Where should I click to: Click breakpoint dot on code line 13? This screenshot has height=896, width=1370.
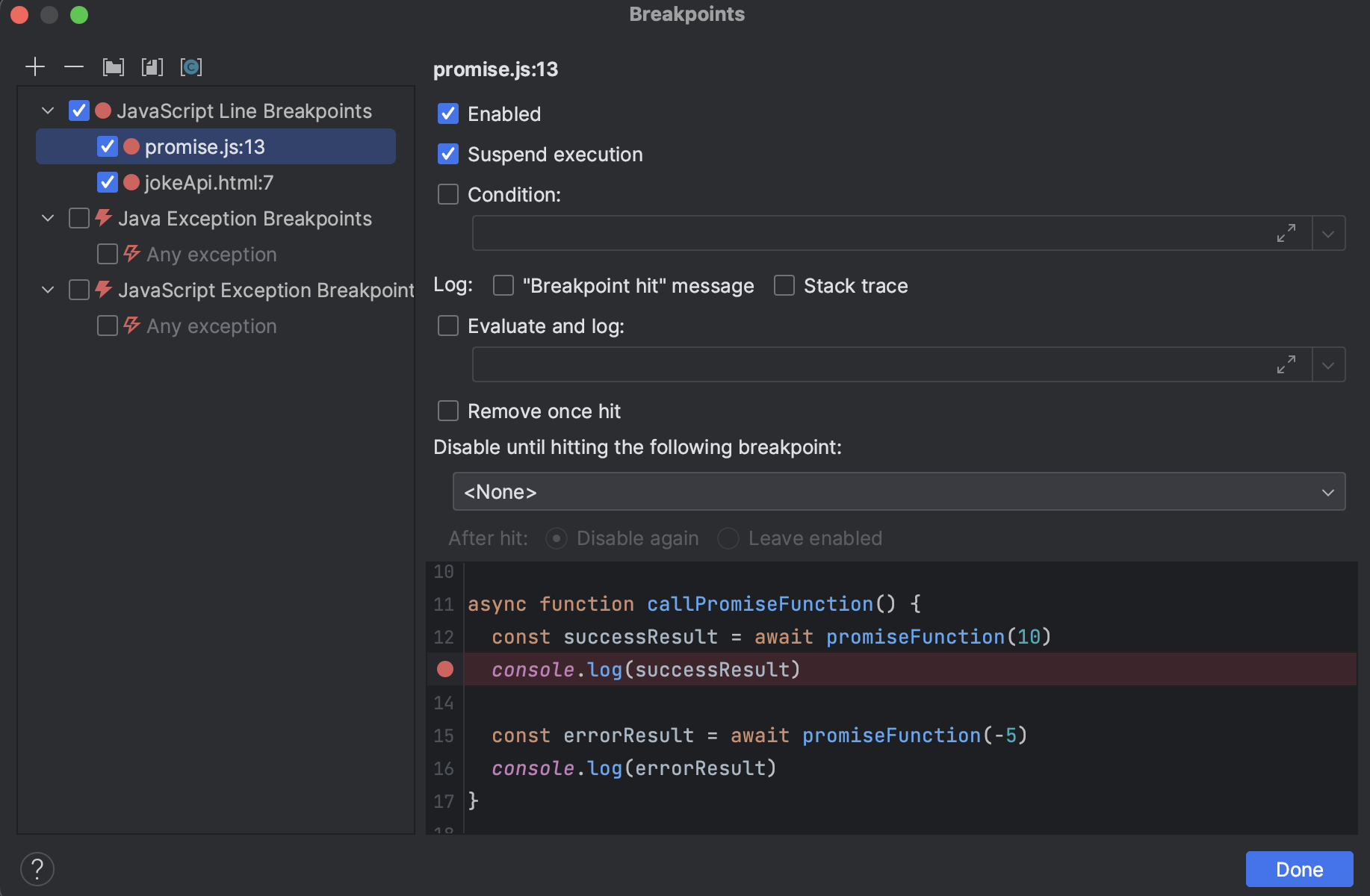[x=445, y=669]
